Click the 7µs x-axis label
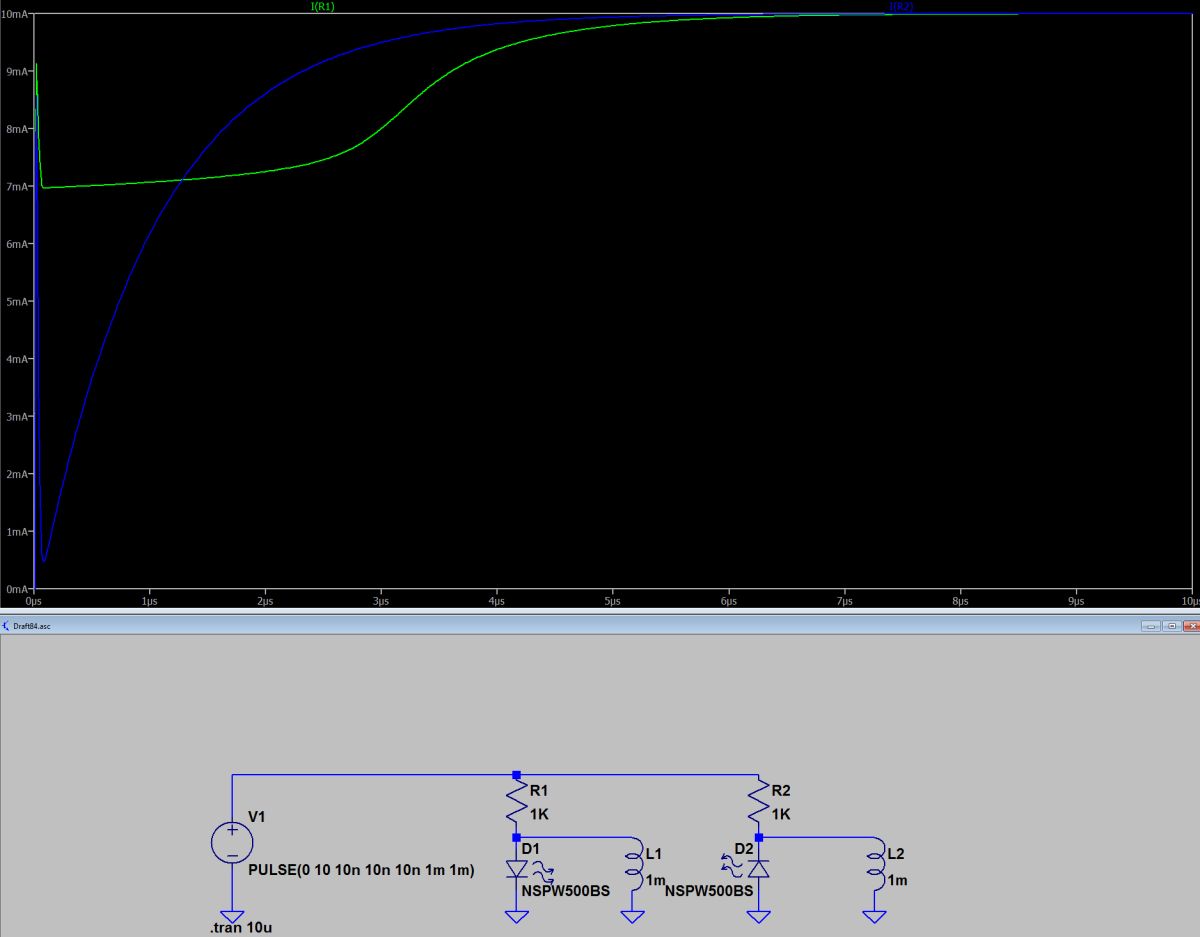 click(x=845, y=602)
